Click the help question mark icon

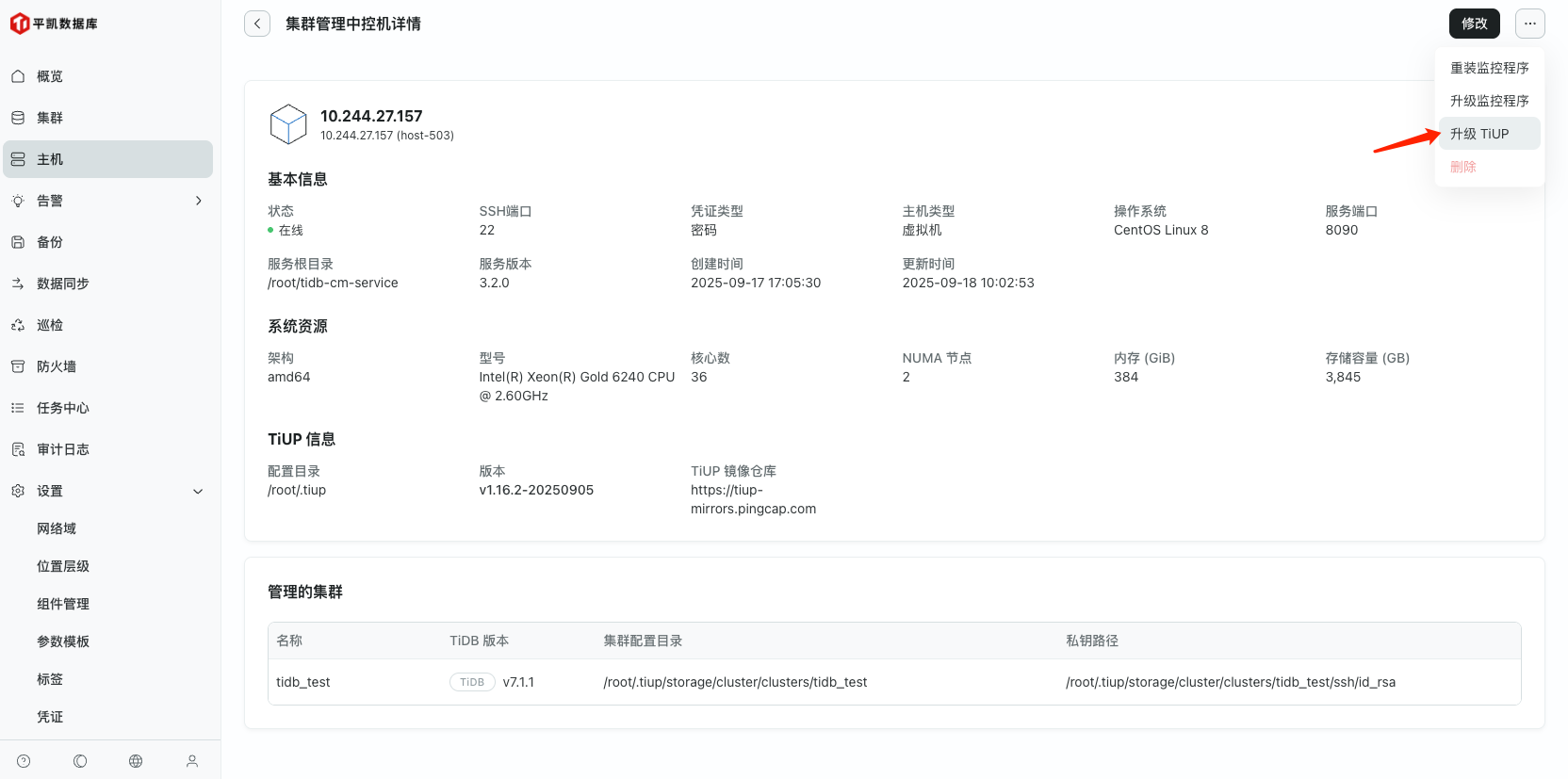coord(24,761)
